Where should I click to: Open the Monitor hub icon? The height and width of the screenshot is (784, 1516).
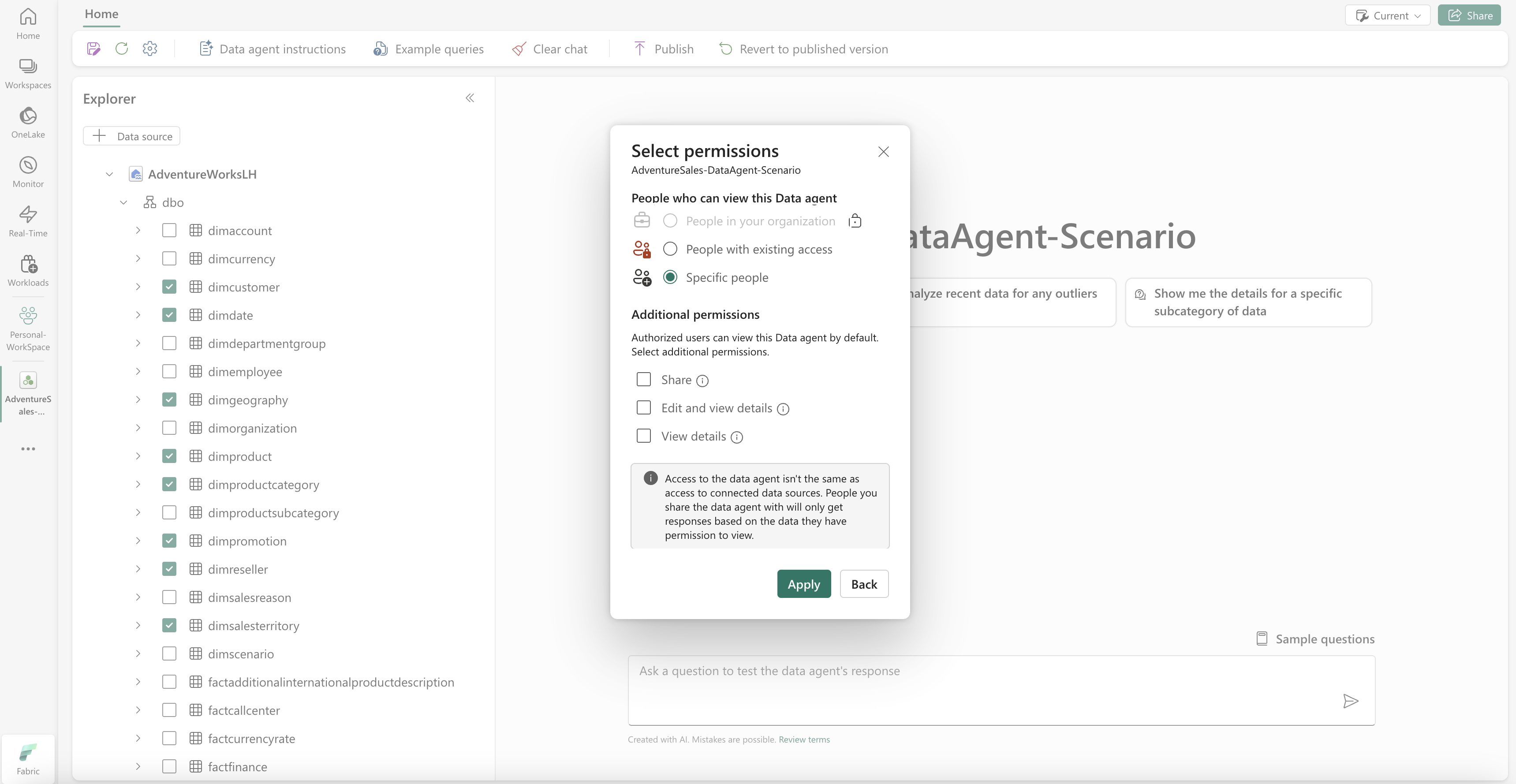[x=28, y=171]
